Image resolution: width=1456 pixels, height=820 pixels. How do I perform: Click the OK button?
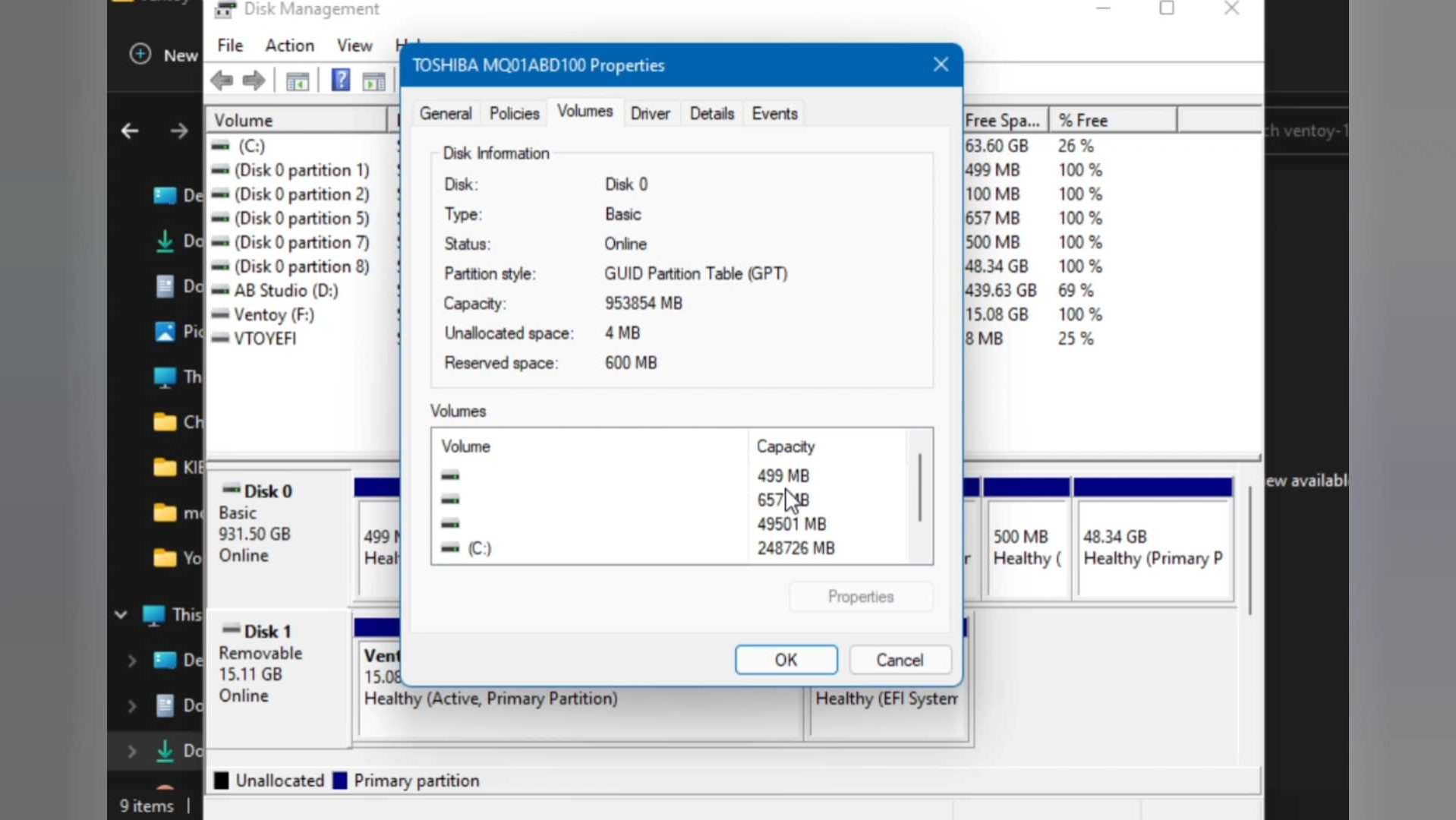pos(786,660)
